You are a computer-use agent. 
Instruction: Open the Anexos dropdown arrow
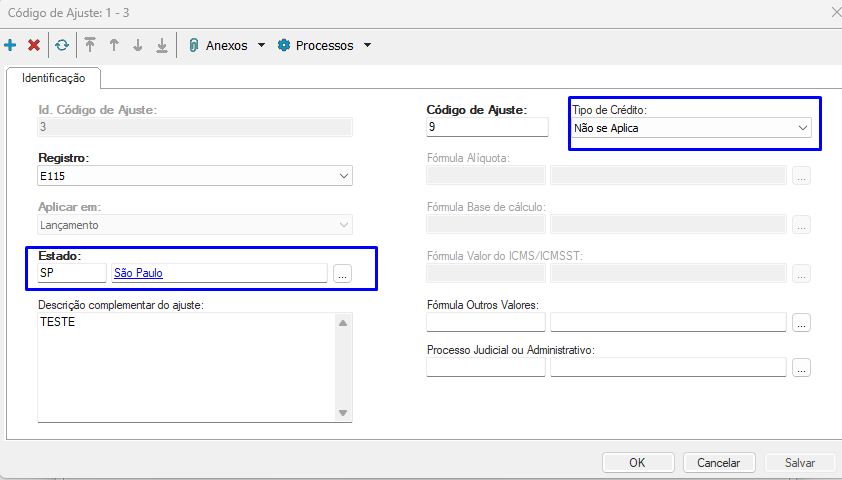click(261, 46)
